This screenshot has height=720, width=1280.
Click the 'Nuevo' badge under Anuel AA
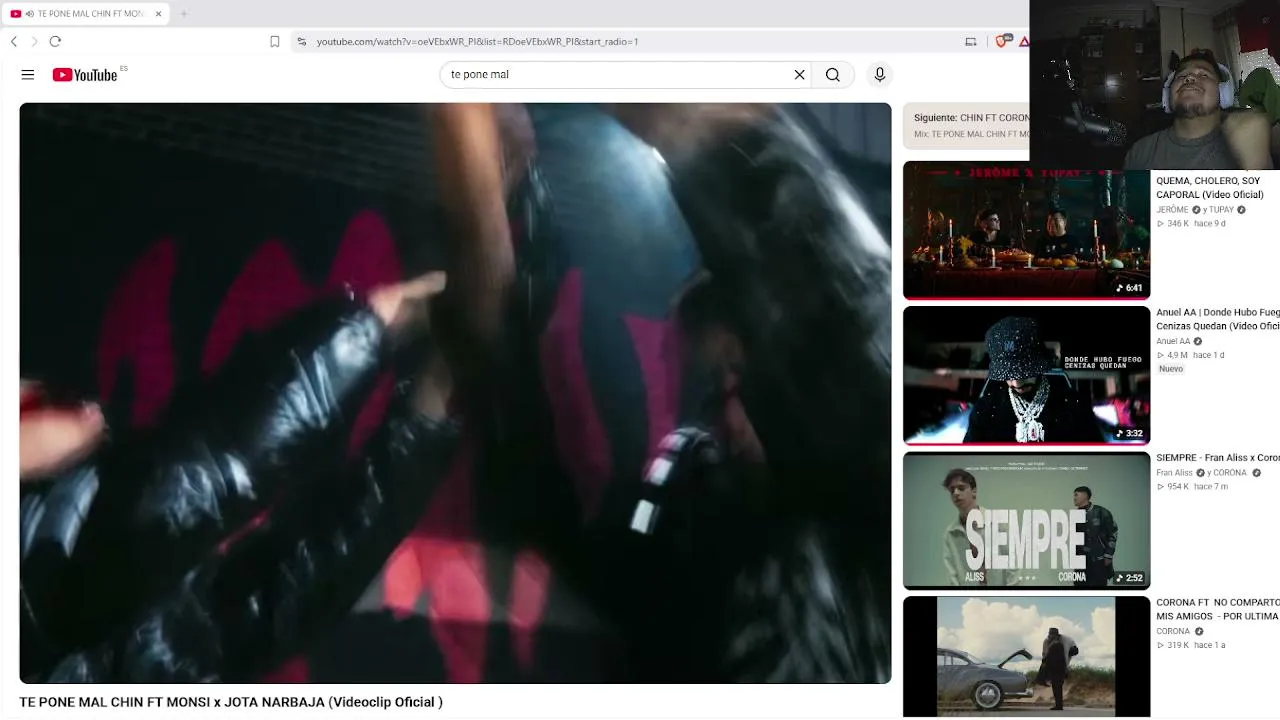pos(1171,369)
